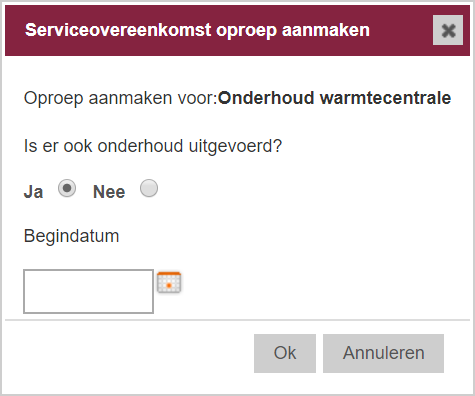This screenshot has height=396, width=475.
Task: Open the calendar date picker icon
Action: coord(169,283)
